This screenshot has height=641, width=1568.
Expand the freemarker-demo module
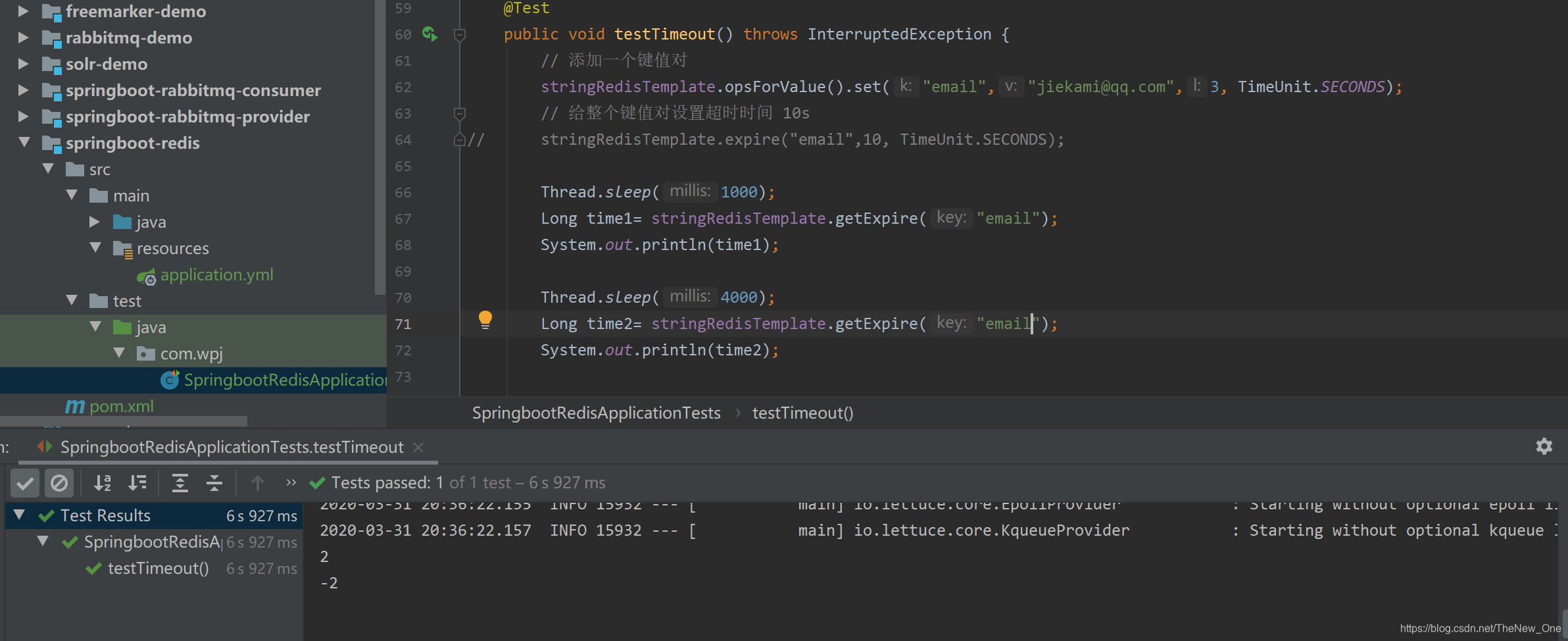pyautogui.click(x=23, y=11)
